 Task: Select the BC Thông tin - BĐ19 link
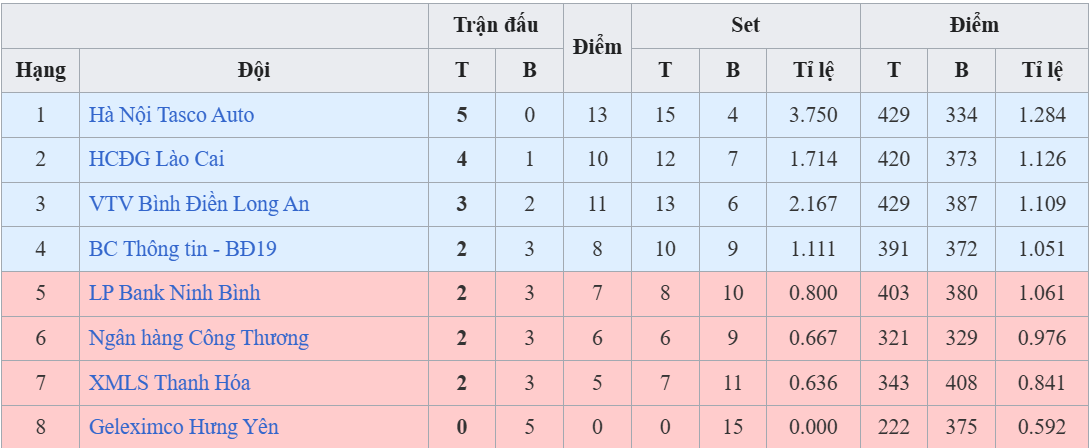182,249
